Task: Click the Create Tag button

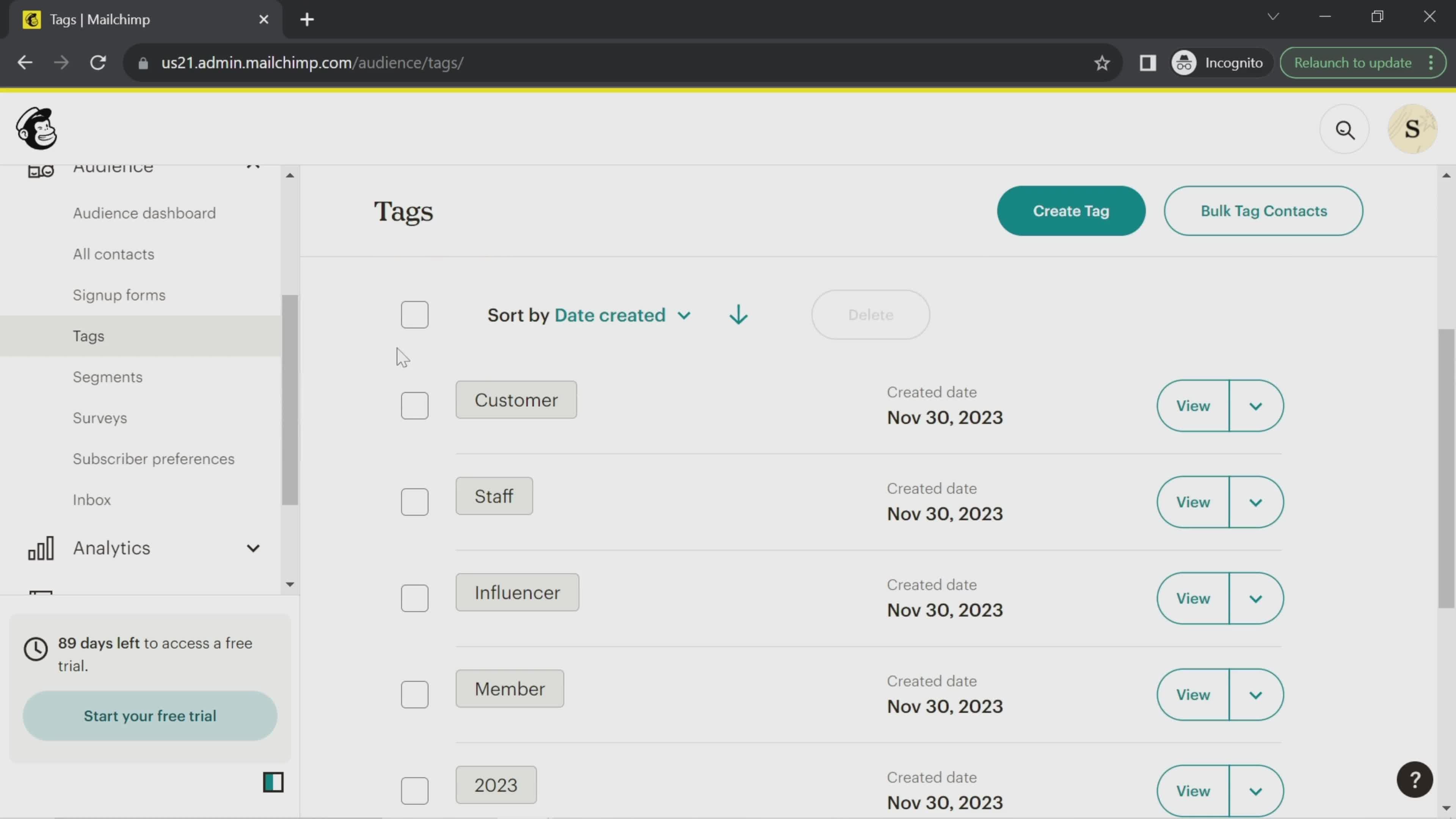Action: (x=1071, y=210)
